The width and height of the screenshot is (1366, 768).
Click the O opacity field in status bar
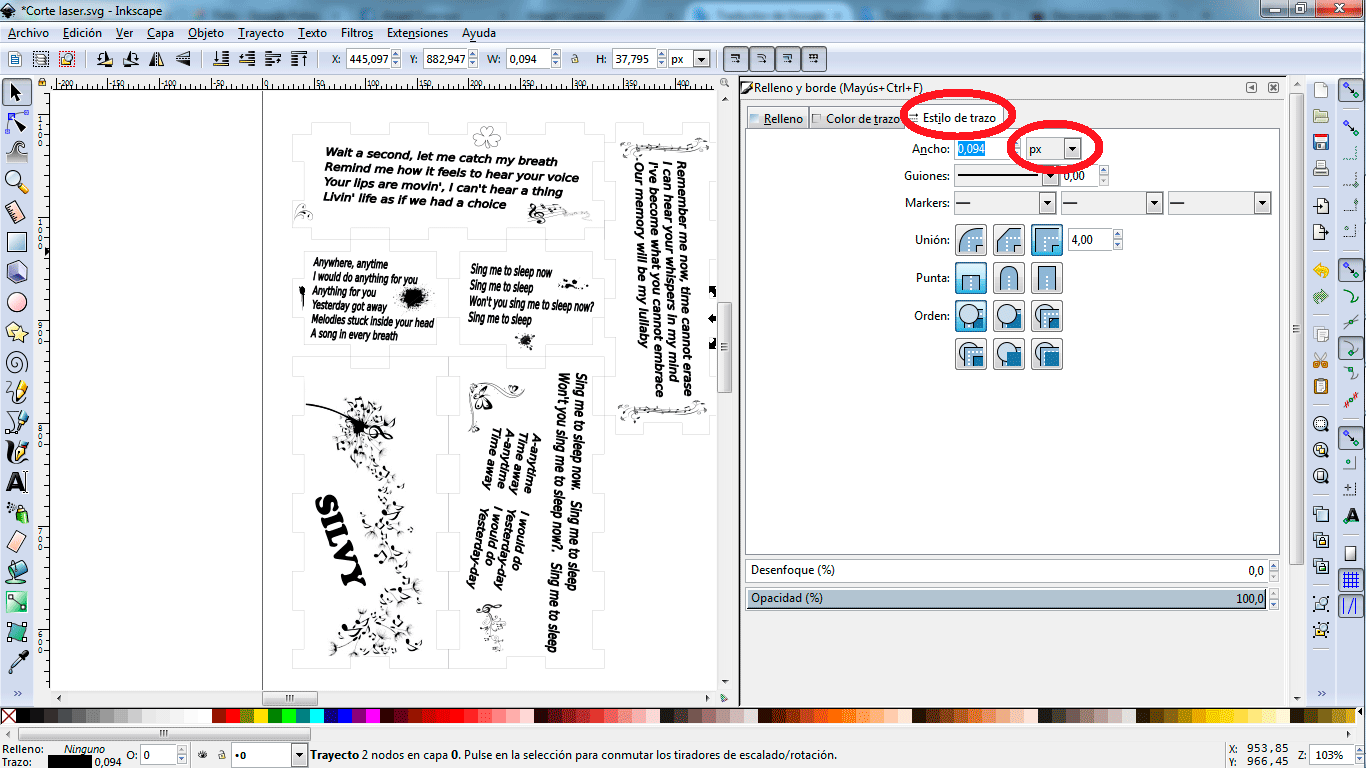[158, 755]
